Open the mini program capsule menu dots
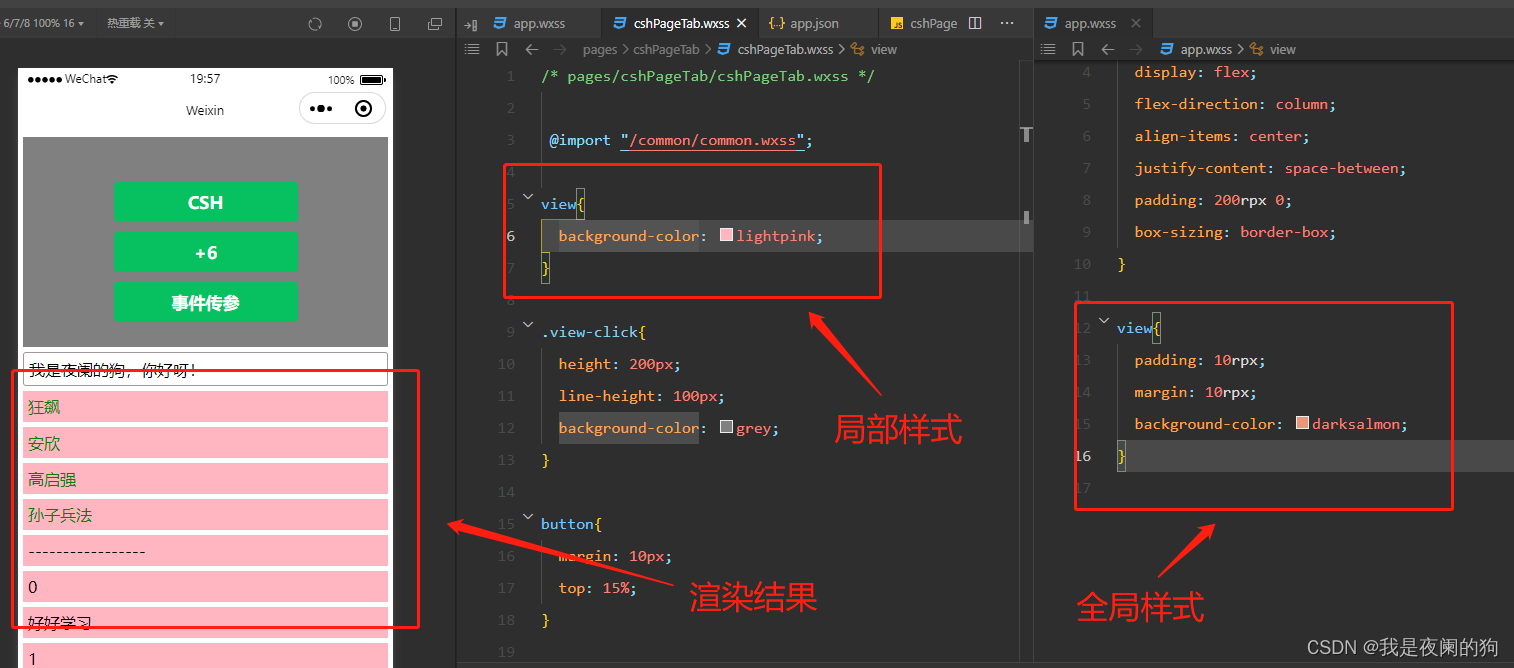 point(321,109)
